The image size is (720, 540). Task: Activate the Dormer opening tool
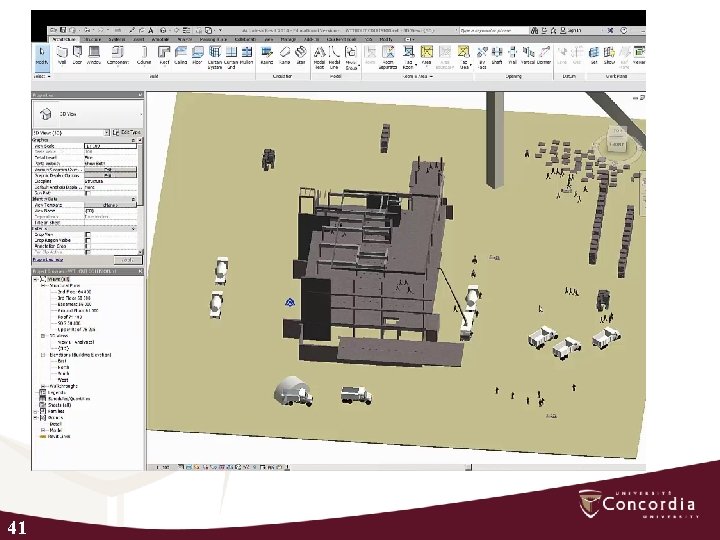click(544, 56)
